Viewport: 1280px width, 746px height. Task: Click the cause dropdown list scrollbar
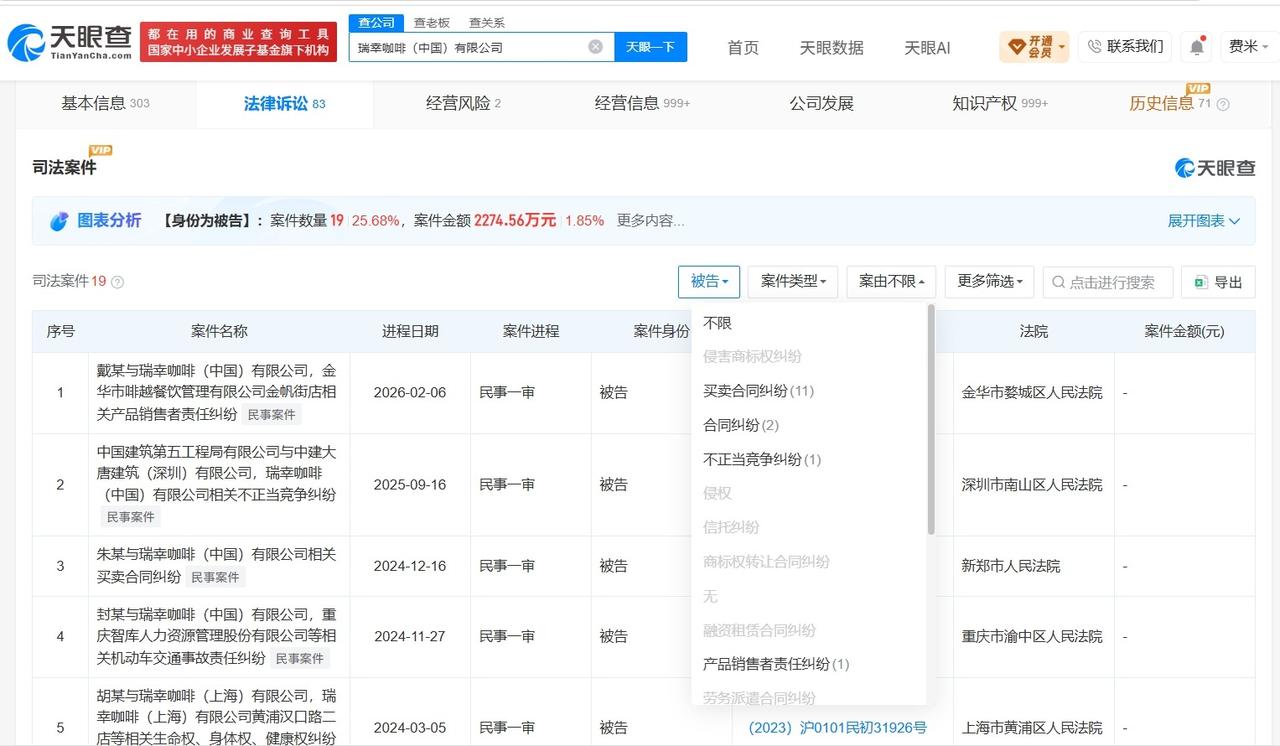tap(931, 420)
